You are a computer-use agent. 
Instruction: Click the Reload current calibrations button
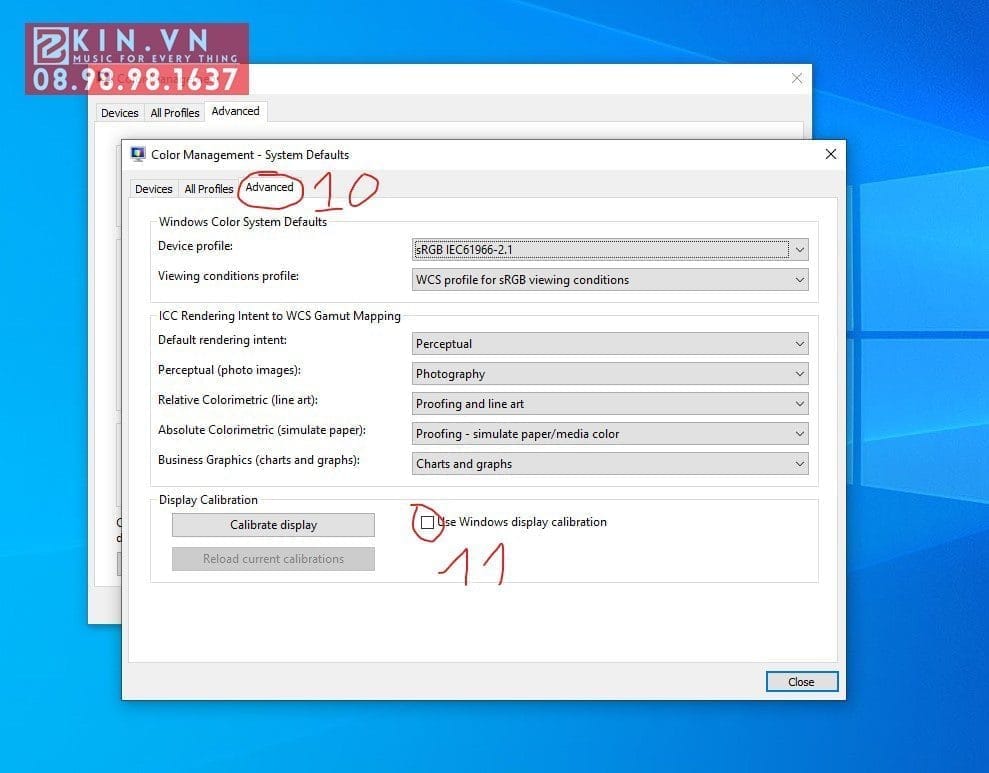point(272,558)
